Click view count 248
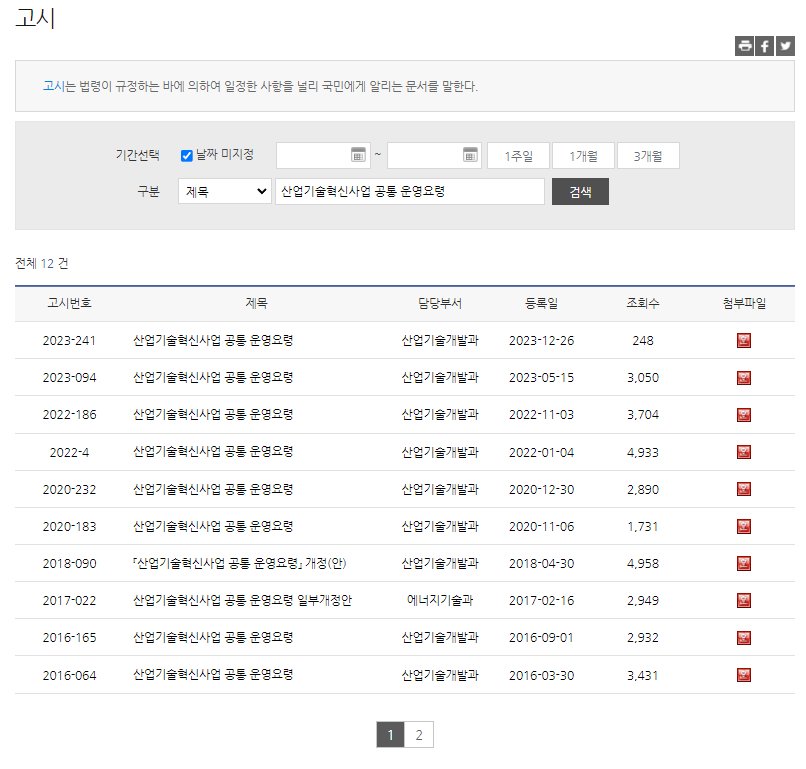The height and width of the screenshot is (769, 806). 643,340
